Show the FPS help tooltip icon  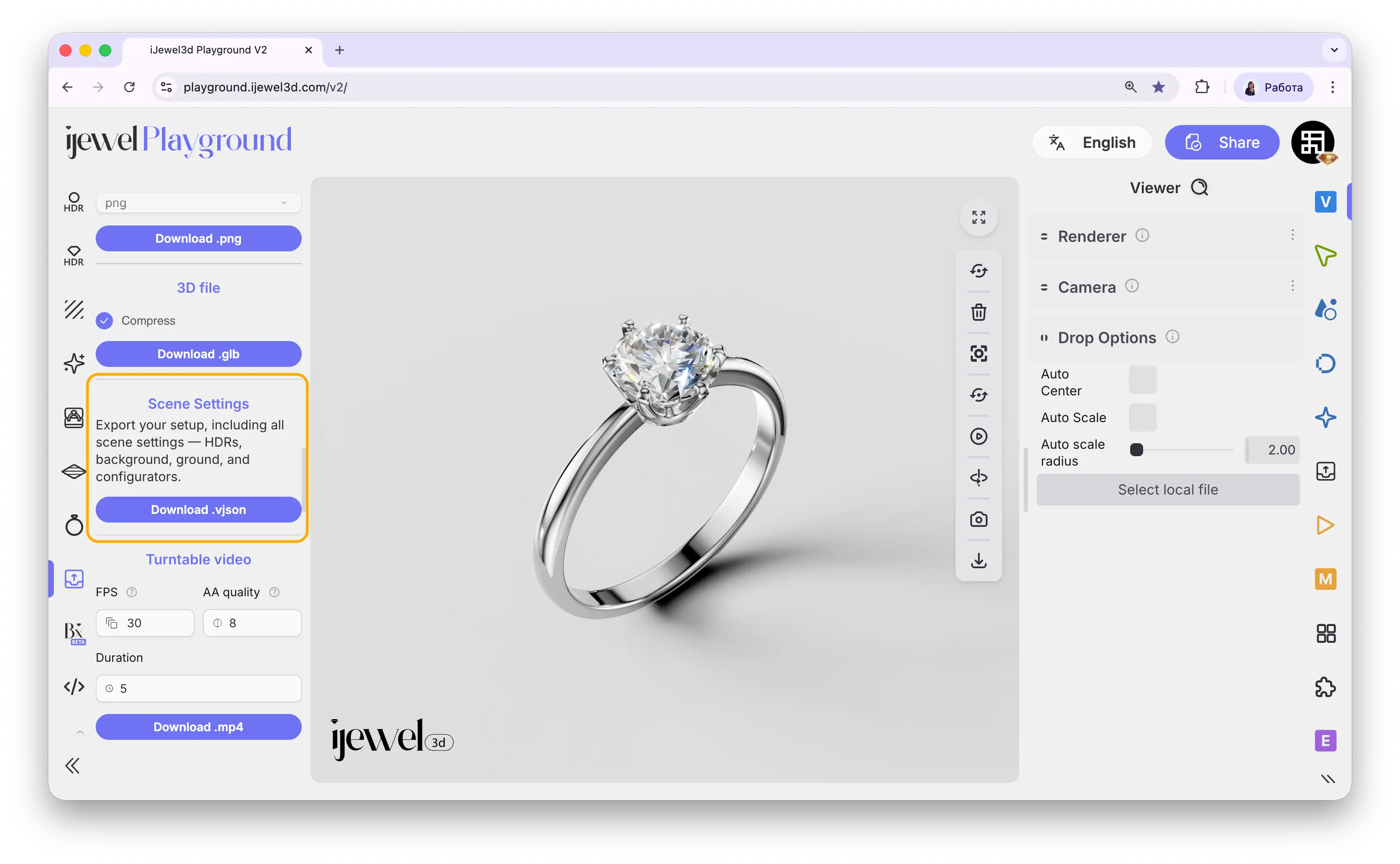pos(131,592)
